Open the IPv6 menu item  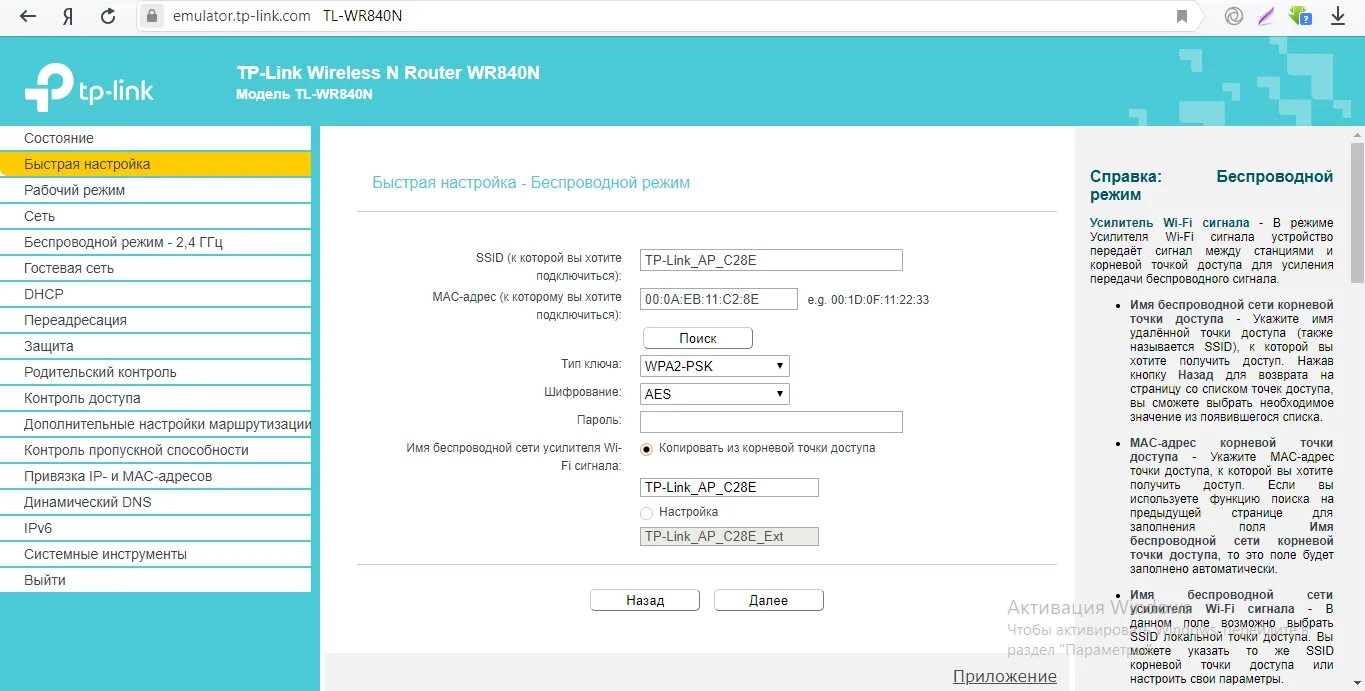click(x=155, y=528)
